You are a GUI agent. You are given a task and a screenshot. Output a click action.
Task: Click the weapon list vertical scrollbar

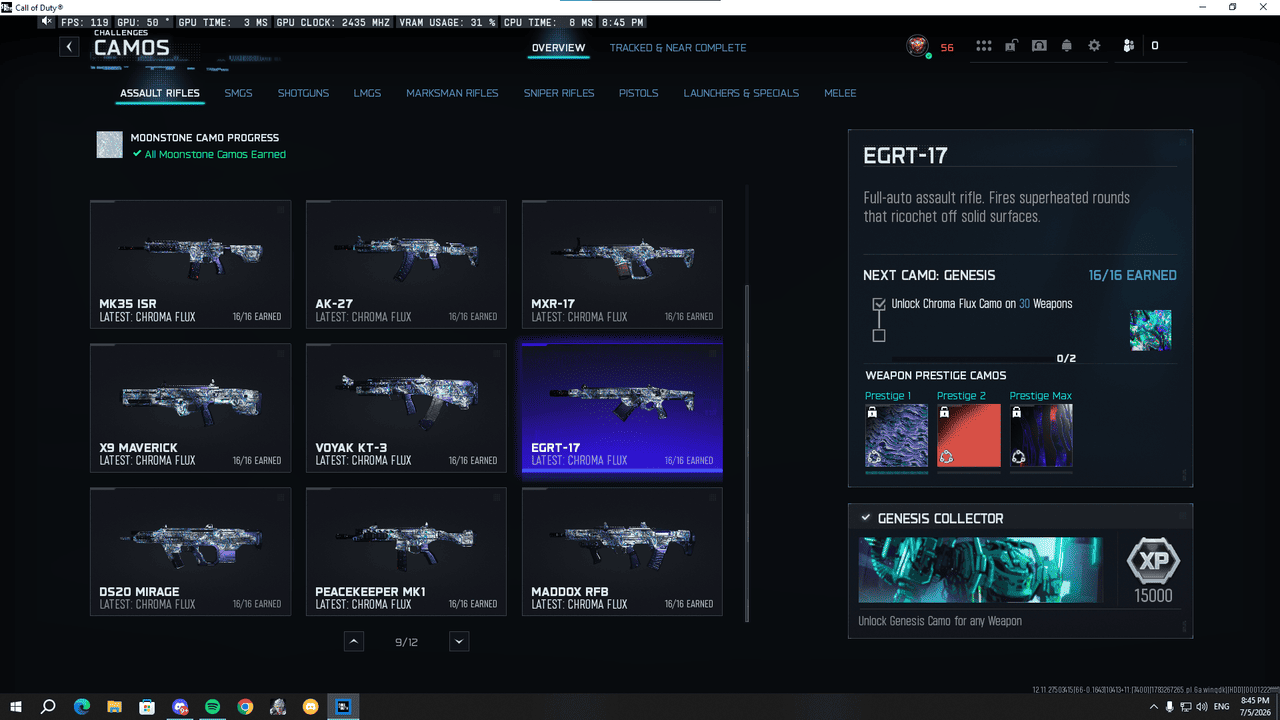coord(748,455)
